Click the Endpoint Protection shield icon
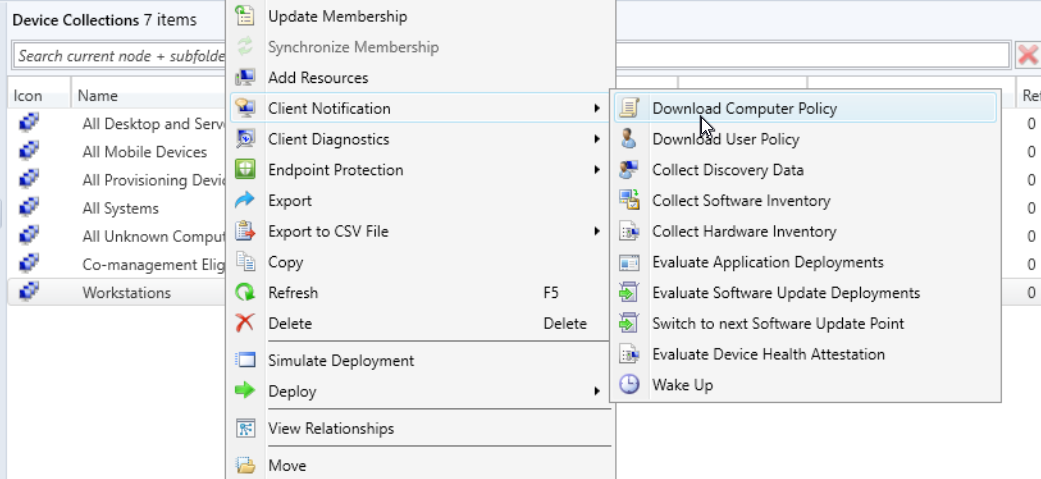 click(x=245, y=170)
